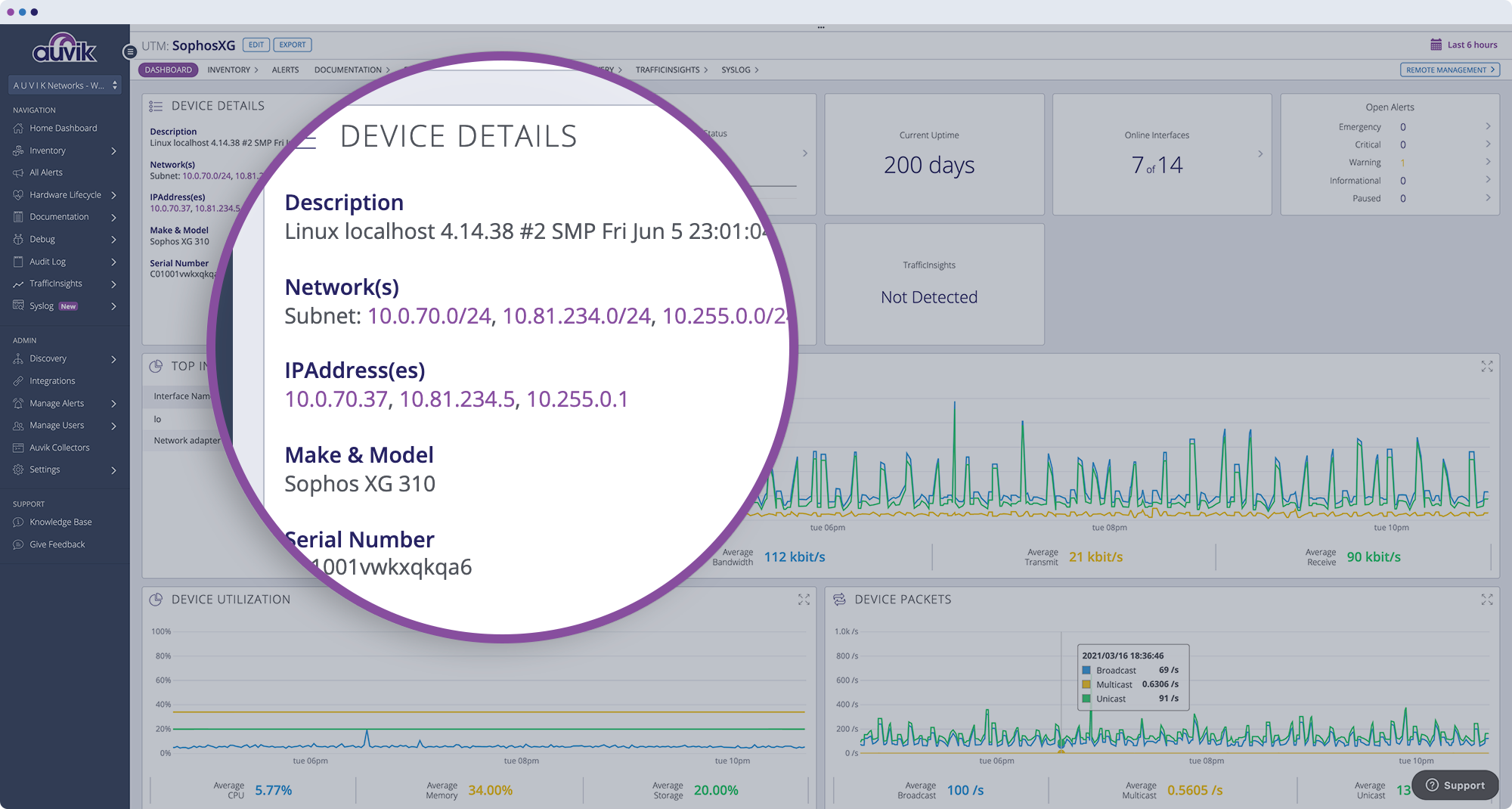
Task: Click the Settings gear icon
Action: click(x=19, y=470)
